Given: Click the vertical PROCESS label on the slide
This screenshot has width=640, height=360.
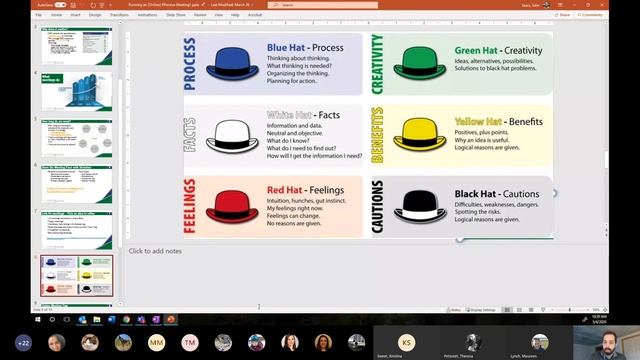Looking at the screenshot, I should [190, 64].
